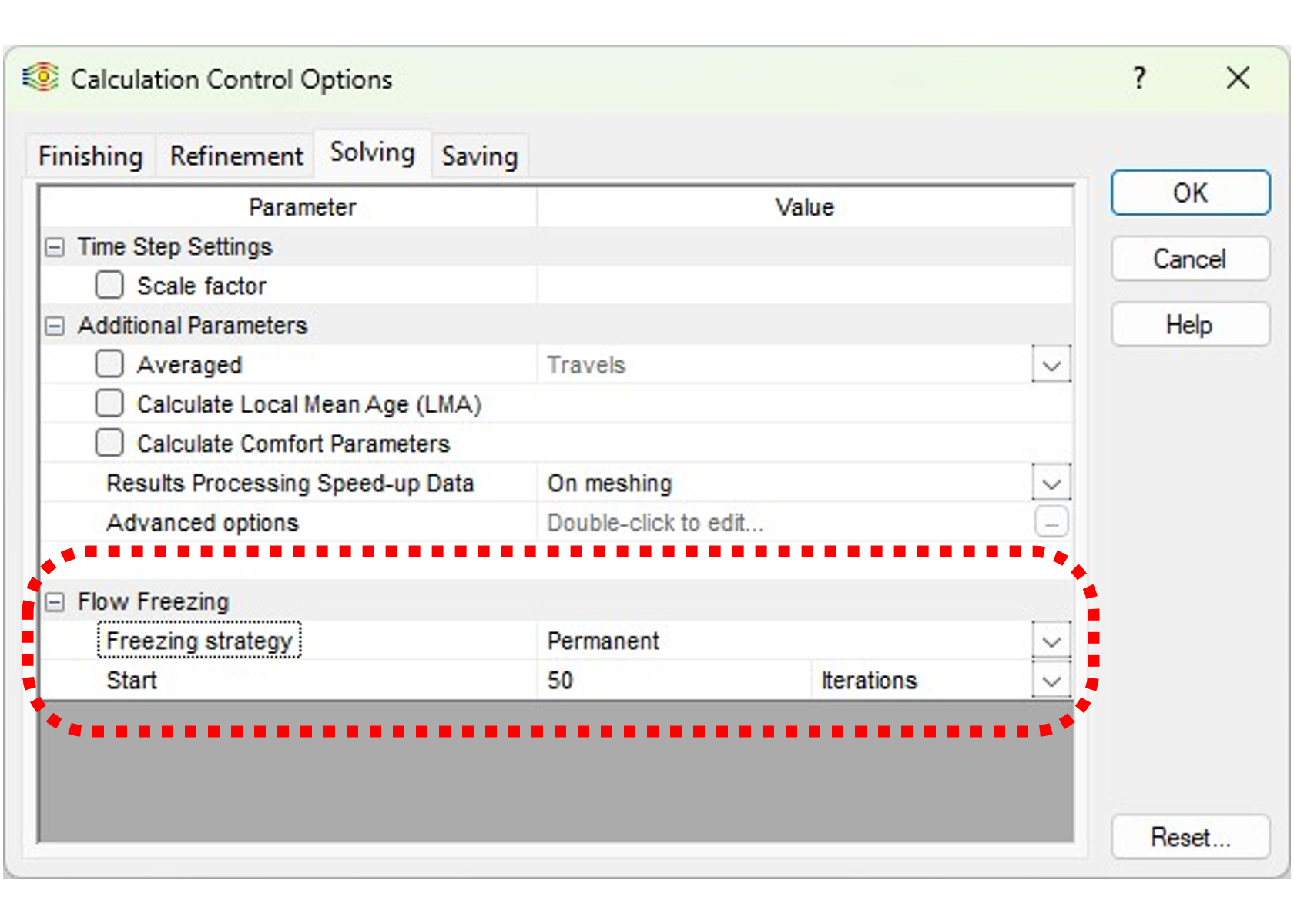Close the Calculation Control Options dialog
Viewport: 1294px width, 924px height.
click(x=1238, y=78)
